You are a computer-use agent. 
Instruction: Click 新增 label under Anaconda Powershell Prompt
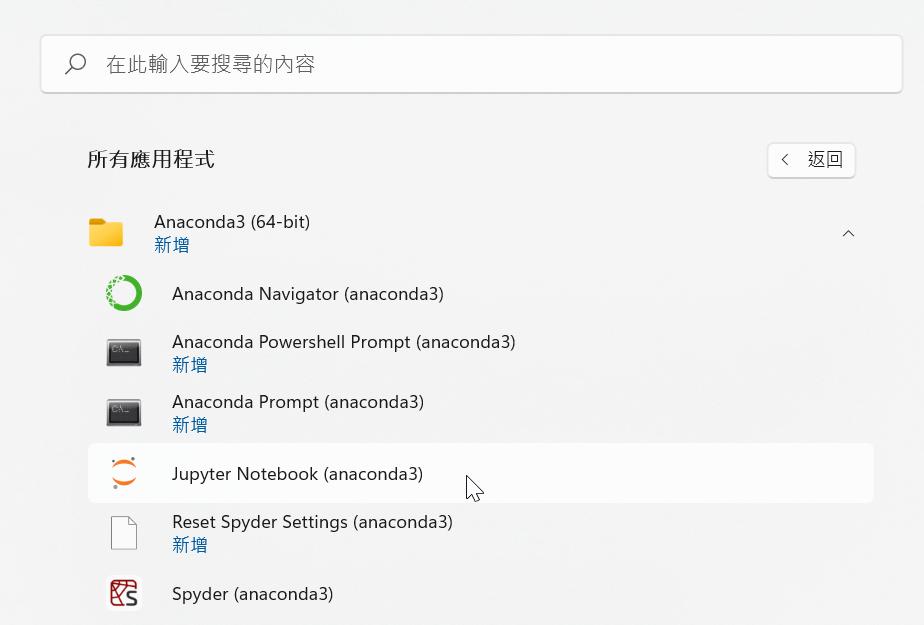(190, 365)
